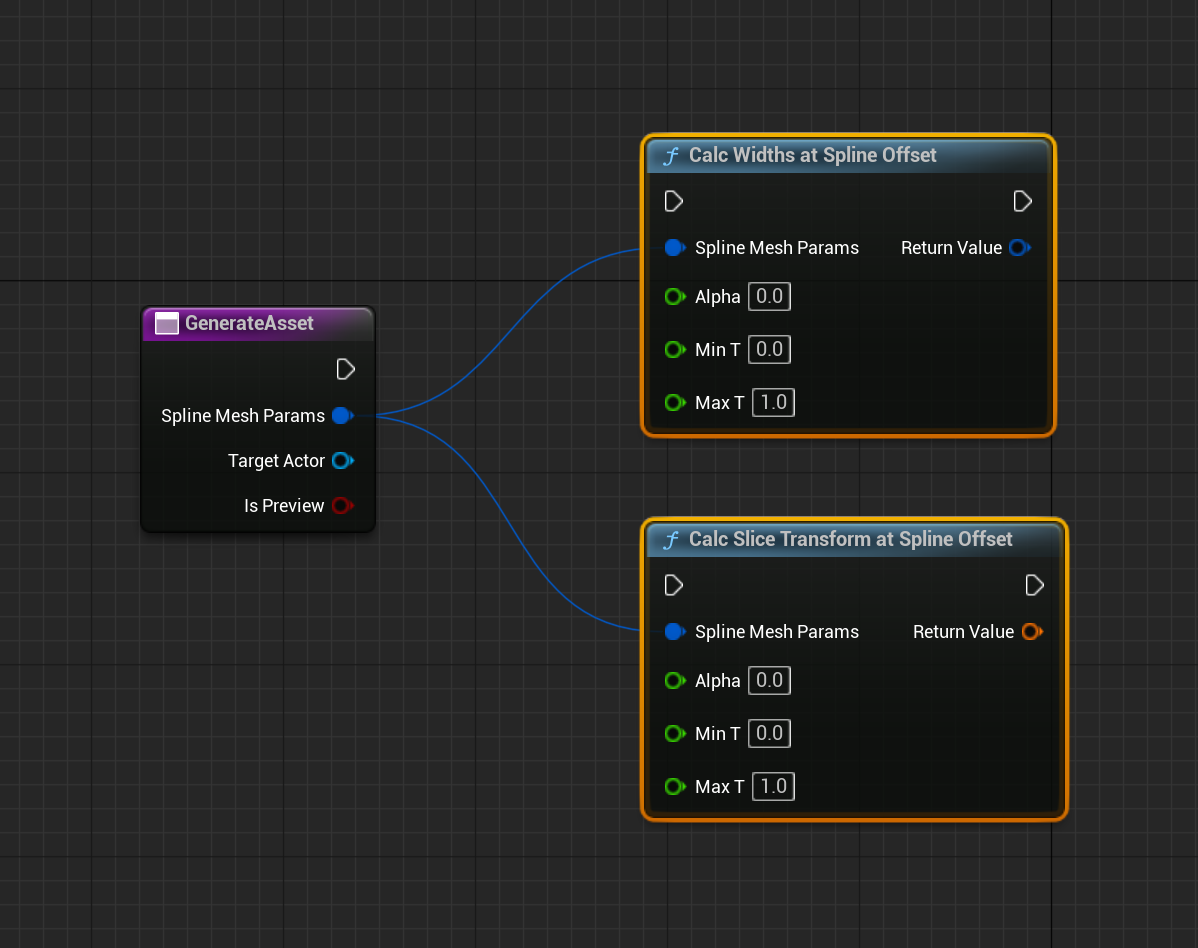Image resolution: width=1198 pixels, height=948 pixels.
Task: Click the Is Preview label on GenerateAsset
Action: 284,506
